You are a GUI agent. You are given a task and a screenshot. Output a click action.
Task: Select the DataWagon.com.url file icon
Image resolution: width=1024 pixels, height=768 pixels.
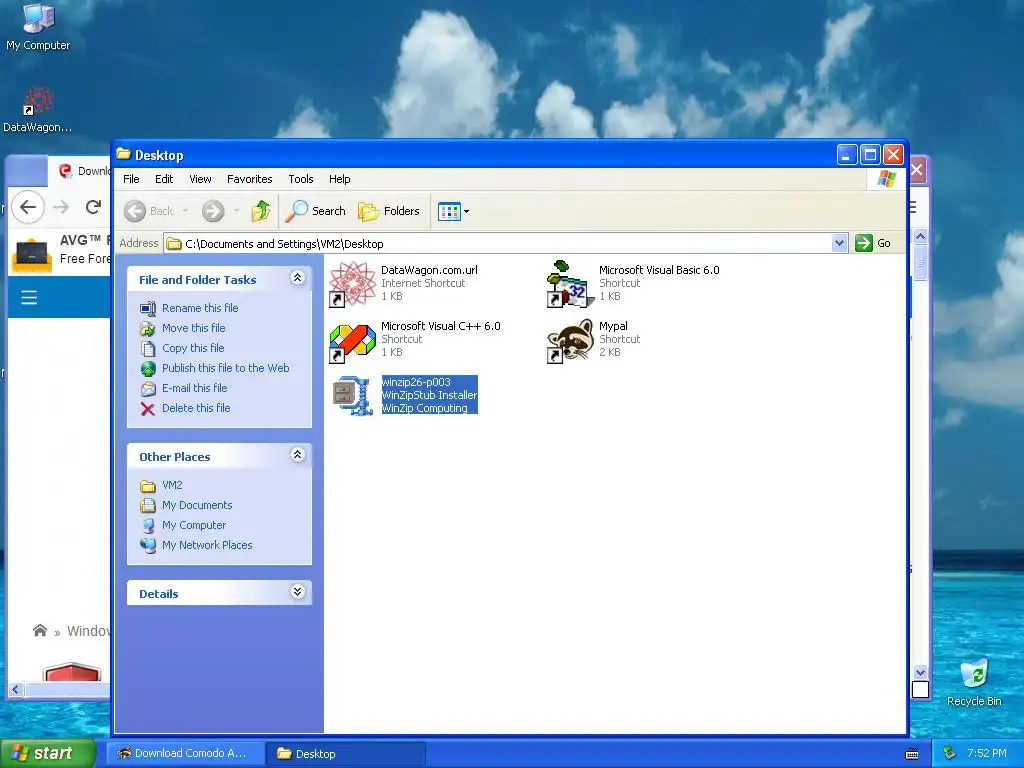[x=352, y=283]
